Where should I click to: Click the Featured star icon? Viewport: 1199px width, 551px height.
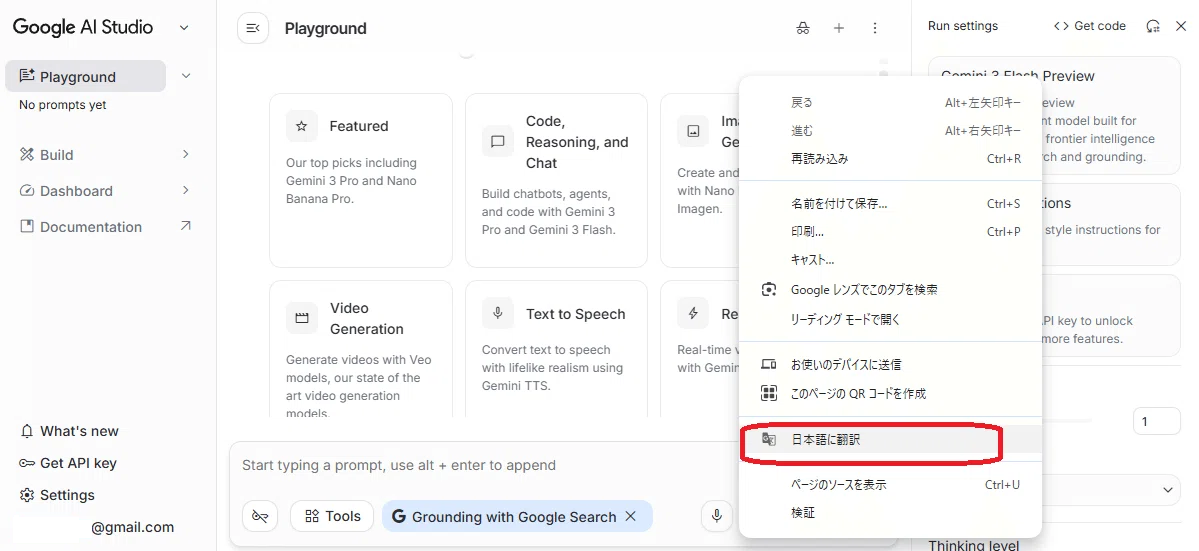click(301, 126)
